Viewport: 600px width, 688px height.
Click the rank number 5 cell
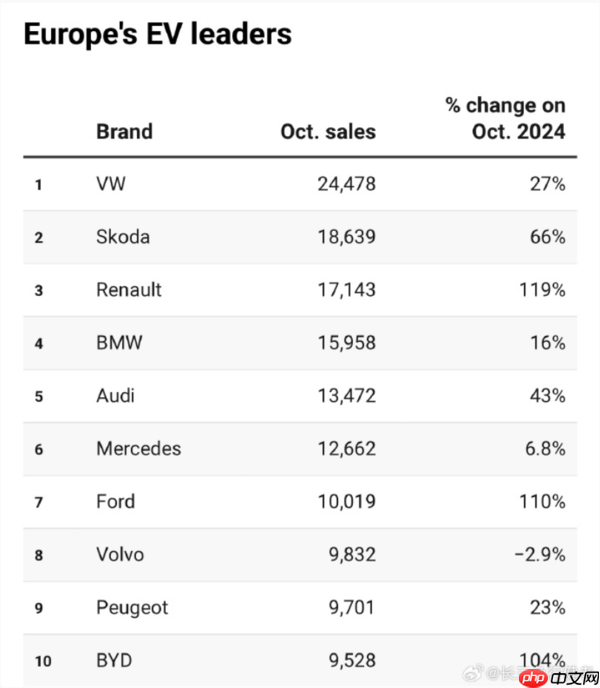[x=39, y=397]
